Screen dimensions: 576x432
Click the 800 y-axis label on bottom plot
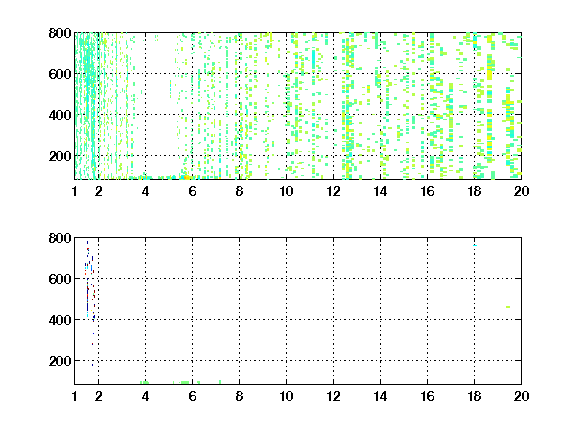point(60,238)
